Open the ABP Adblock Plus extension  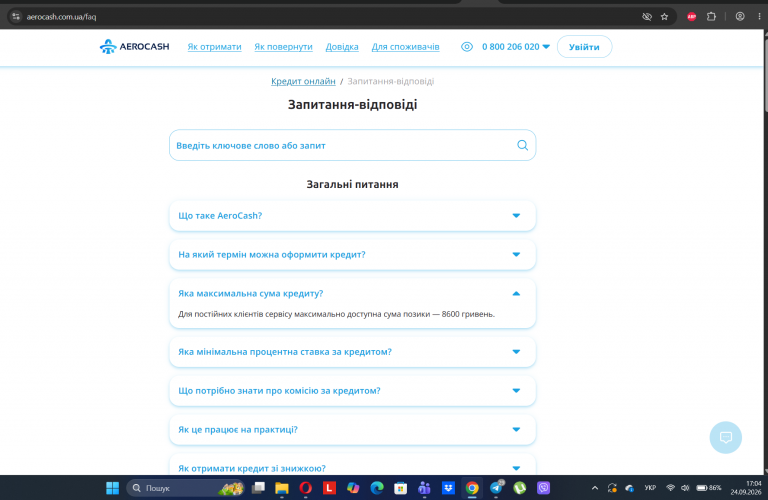(692, 17)
